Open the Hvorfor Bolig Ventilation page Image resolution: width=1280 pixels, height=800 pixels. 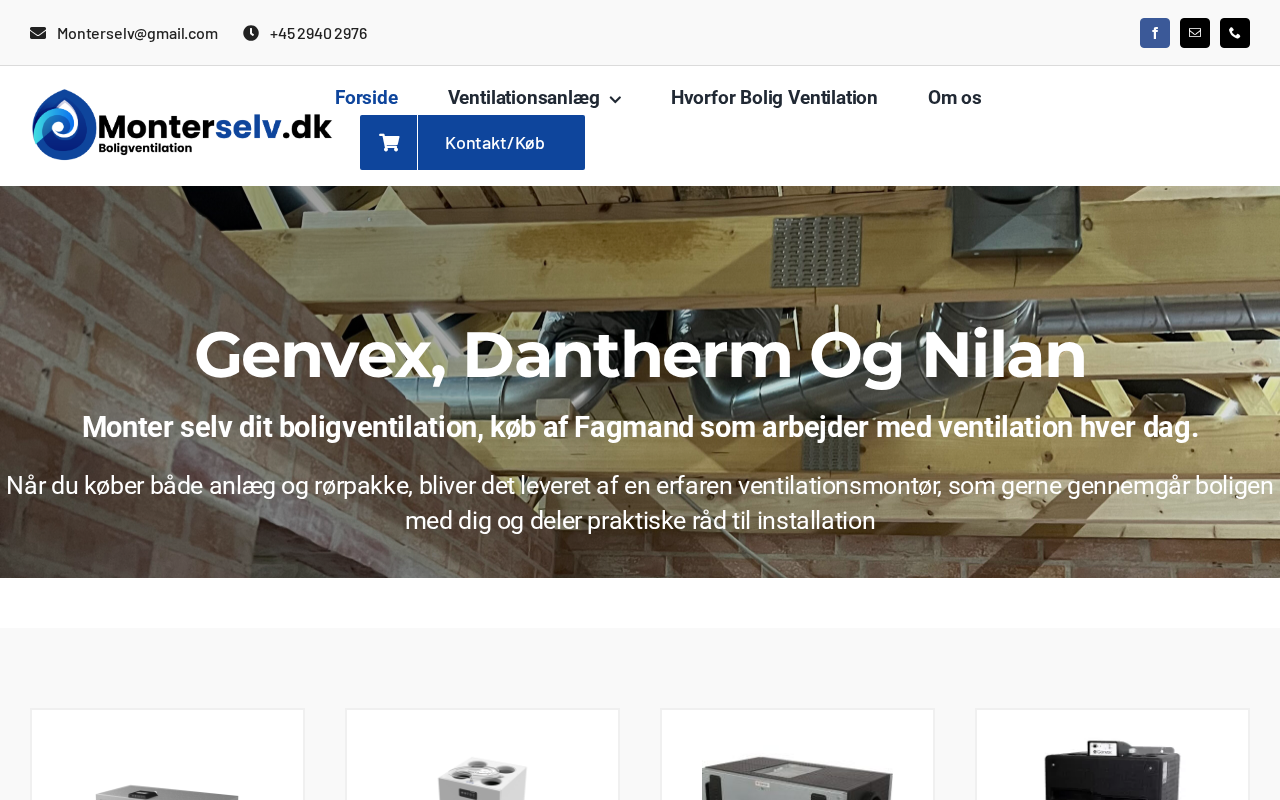[x=774, y=97]
